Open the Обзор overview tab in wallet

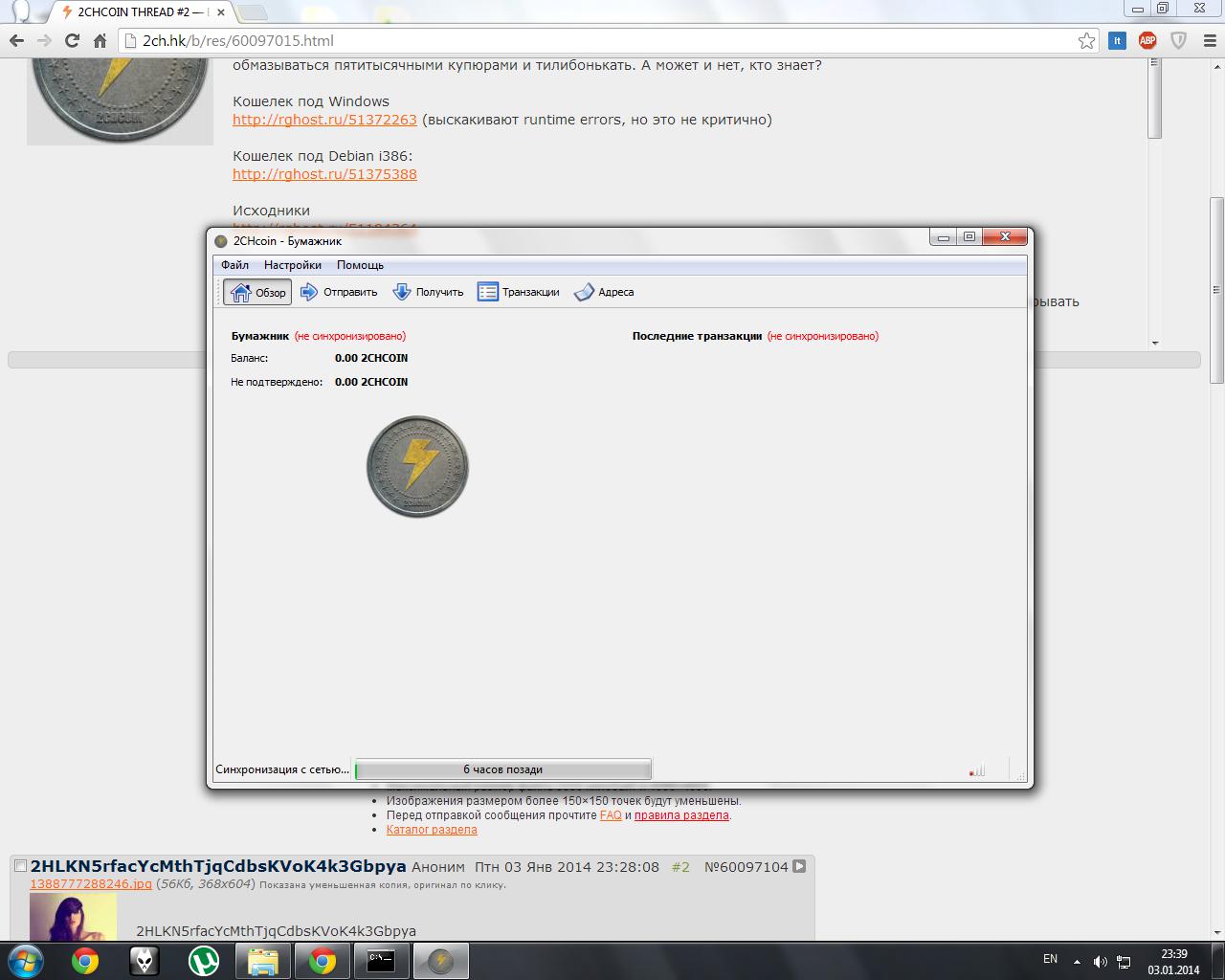[x=257, y=292]
